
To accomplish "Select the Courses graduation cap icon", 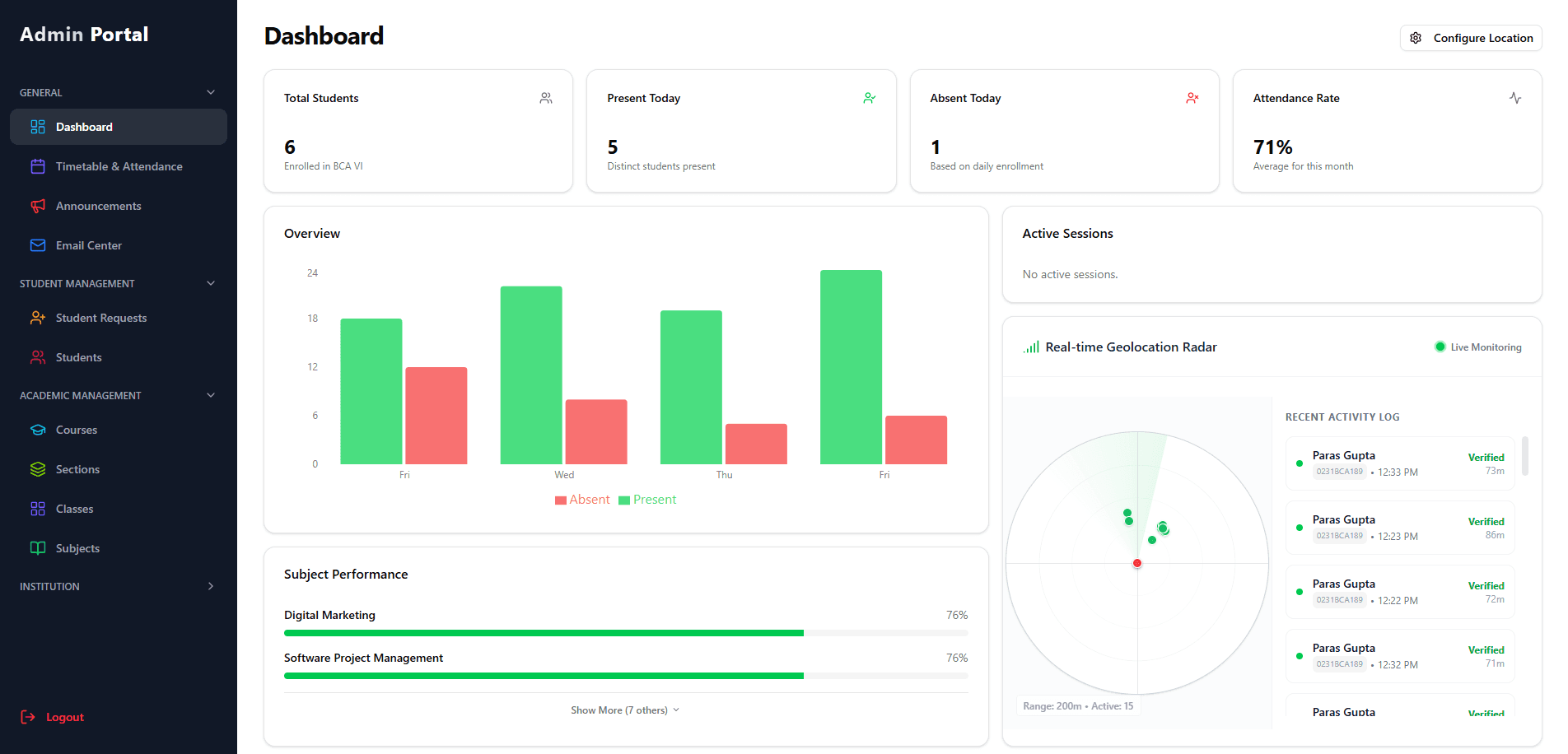I will [x=38, y=430].
